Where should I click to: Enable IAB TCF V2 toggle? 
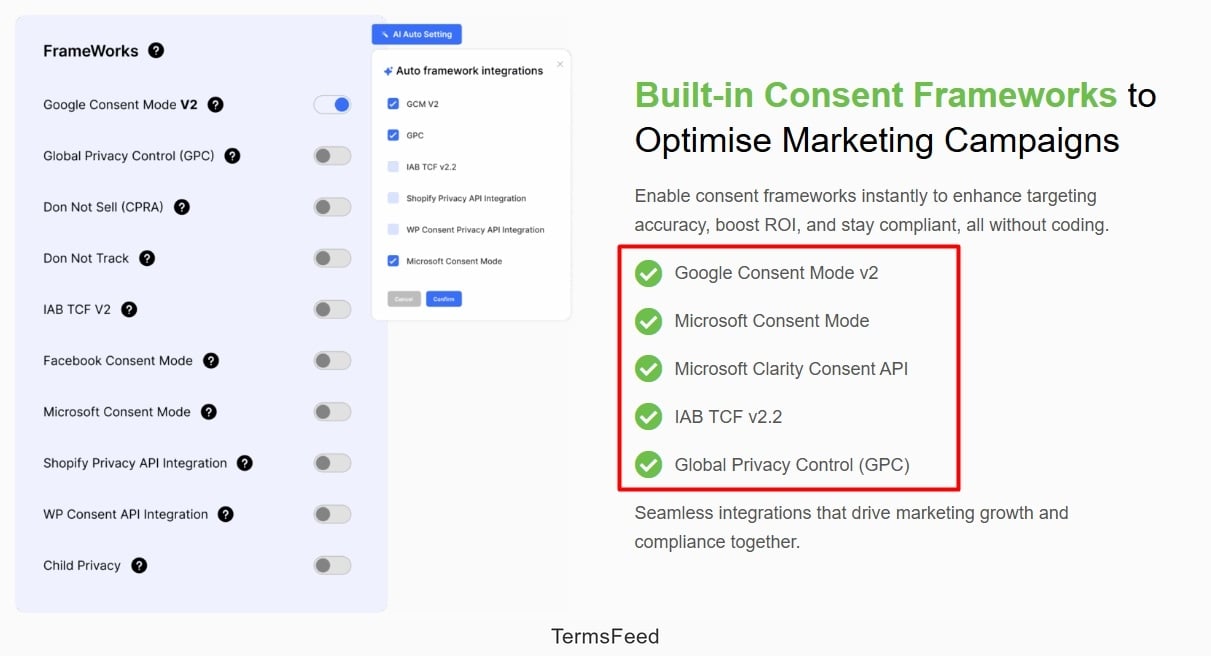pos(332,309)
